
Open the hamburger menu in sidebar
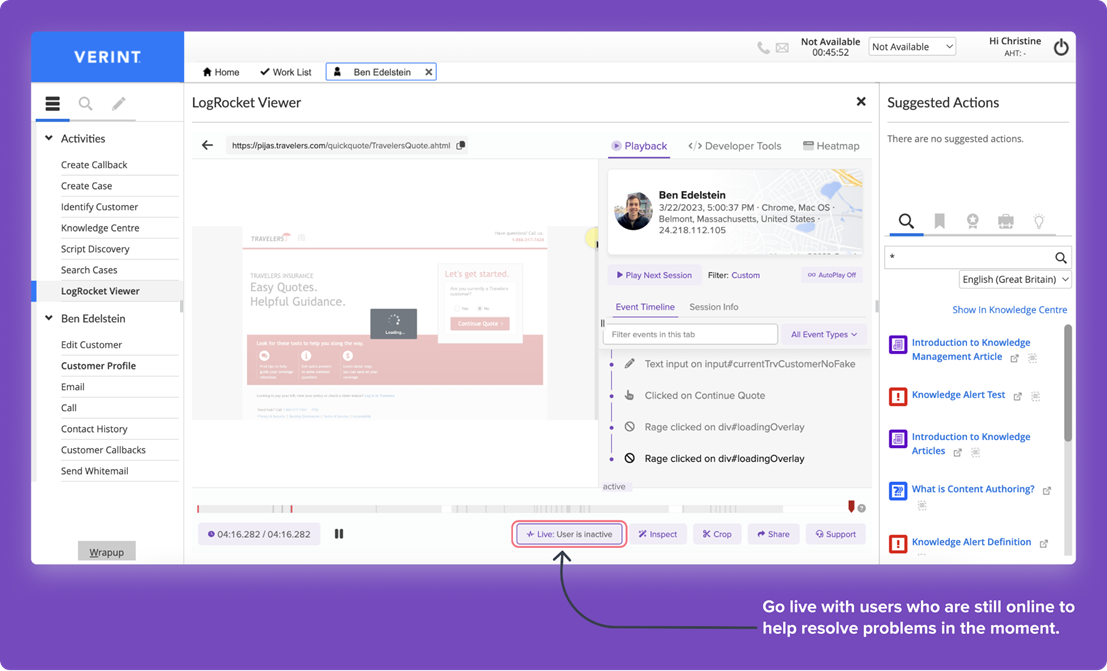tap(52, 104)
